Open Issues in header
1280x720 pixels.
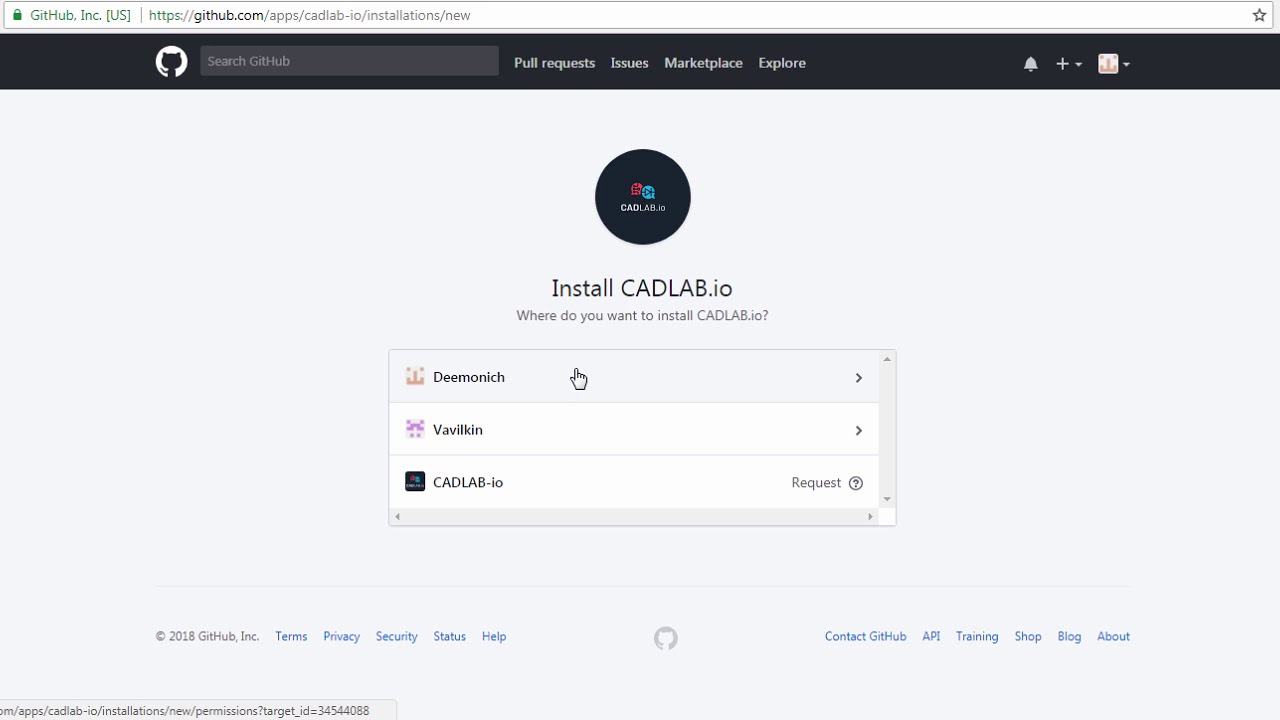pos(629,63)
